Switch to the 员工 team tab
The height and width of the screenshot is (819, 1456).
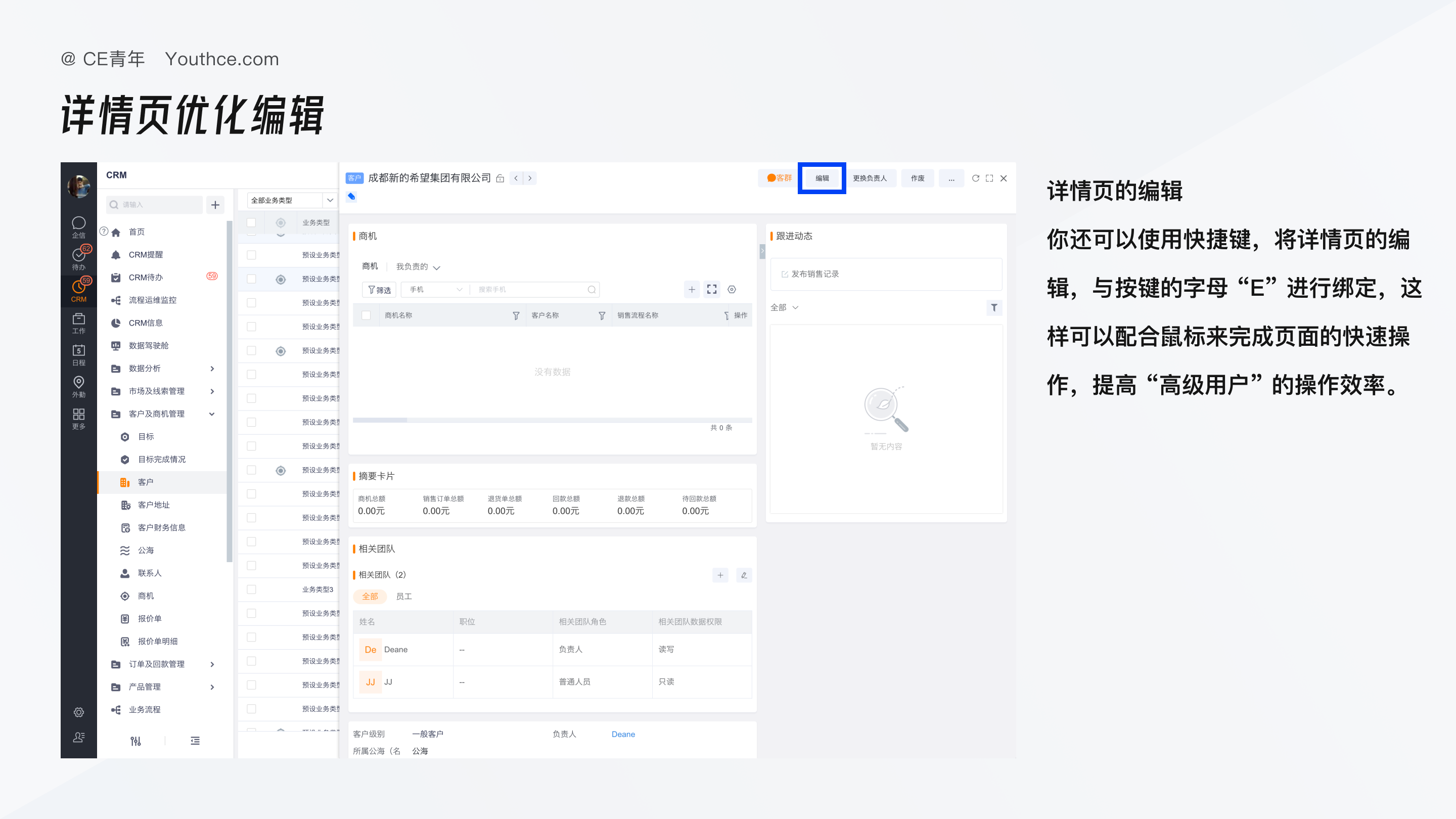[403, 597]
